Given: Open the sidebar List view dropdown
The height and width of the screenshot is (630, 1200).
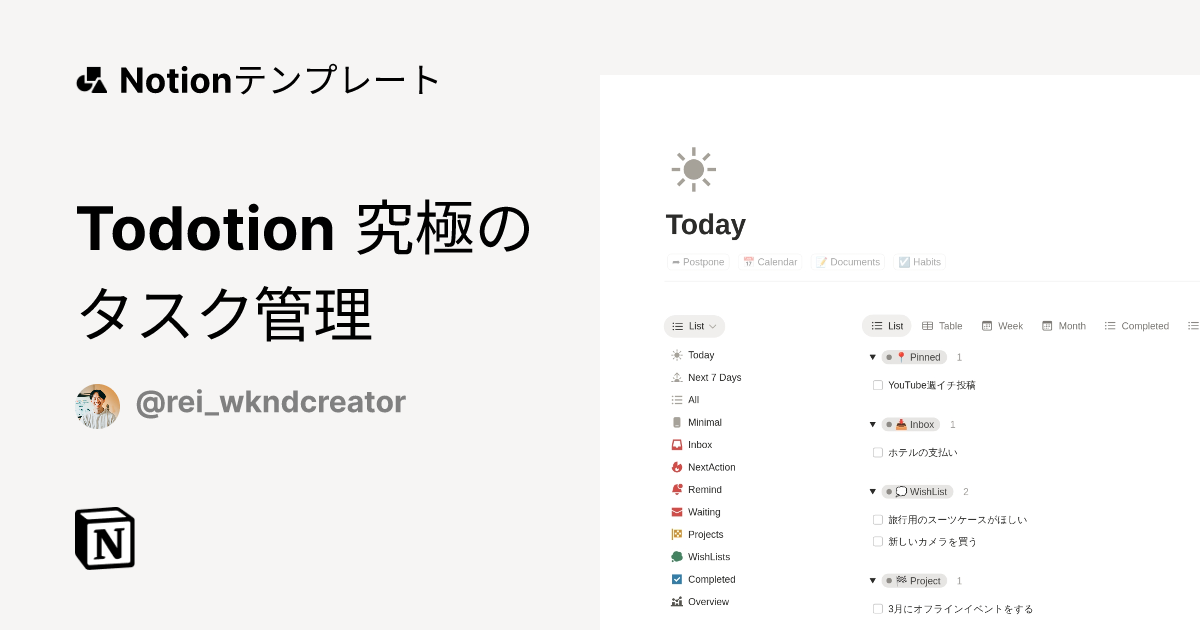Looking at the screenshot, I should [694, 326].
